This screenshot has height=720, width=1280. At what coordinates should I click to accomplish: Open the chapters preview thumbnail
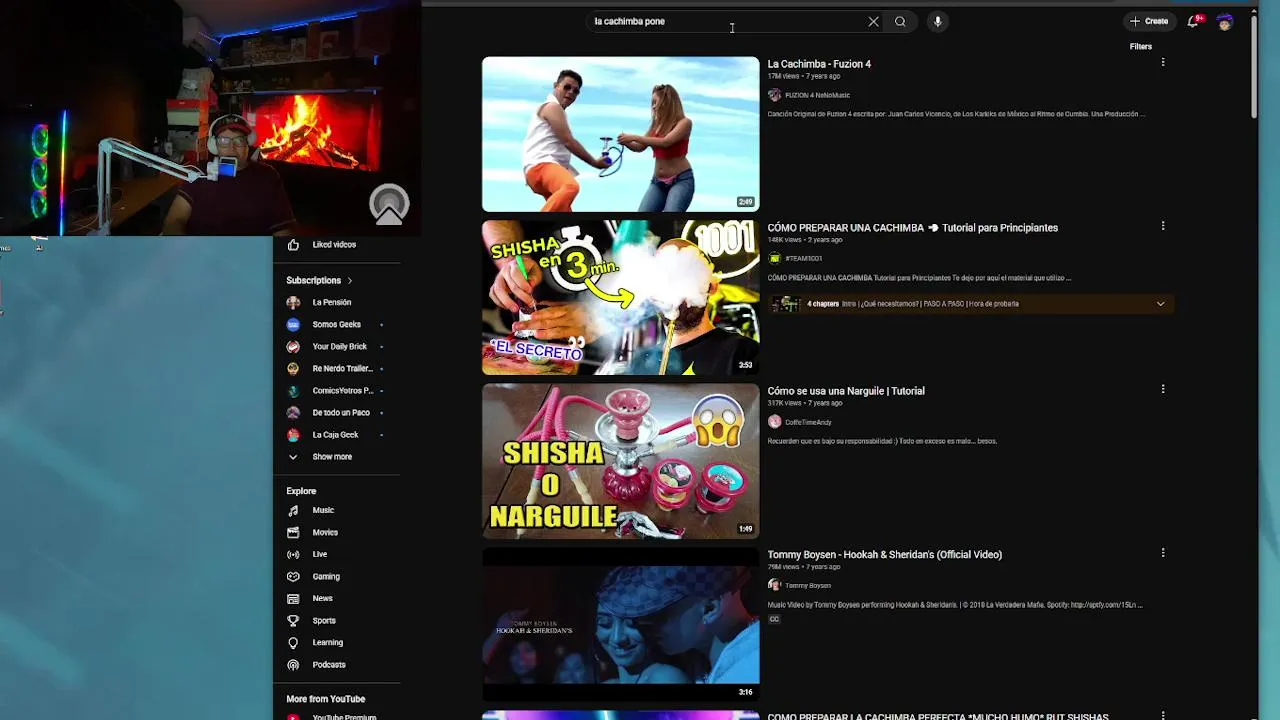click(x=785, y=304)
